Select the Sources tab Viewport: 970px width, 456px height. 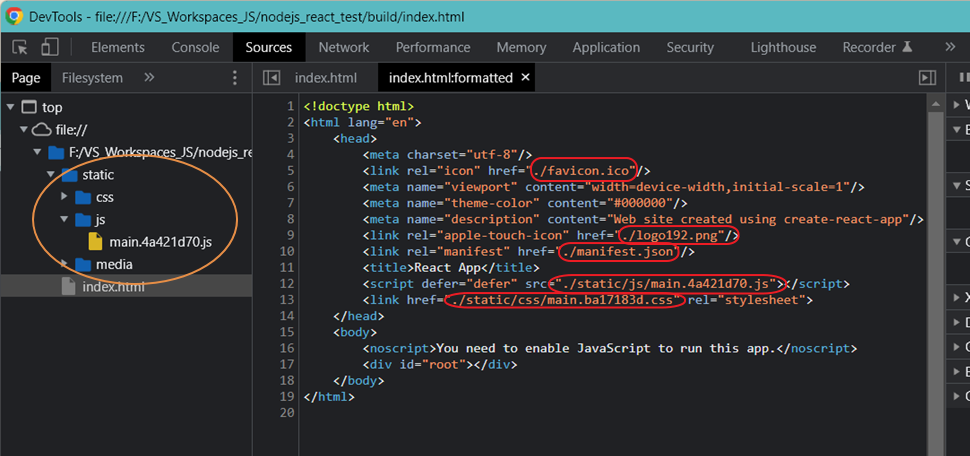pyautogui.click(x=268, y=48)
